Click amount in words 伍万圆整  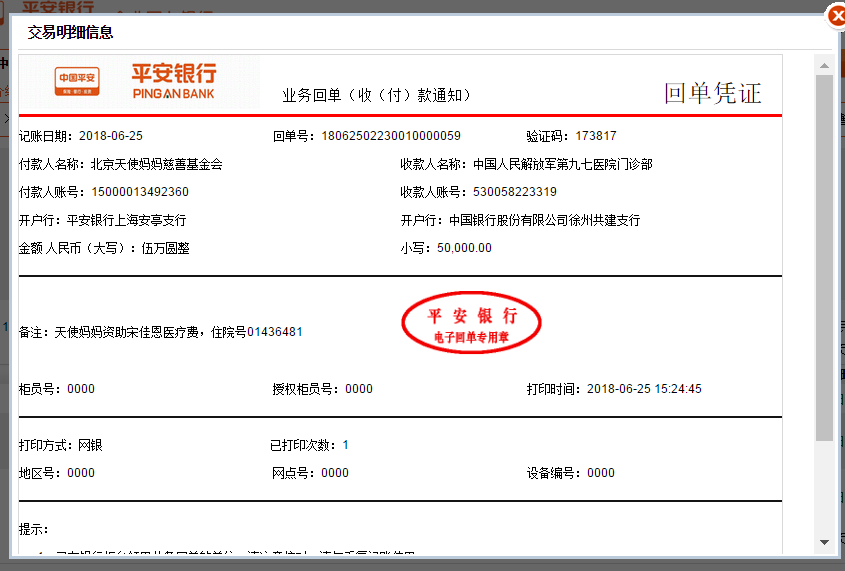point(165,248)
